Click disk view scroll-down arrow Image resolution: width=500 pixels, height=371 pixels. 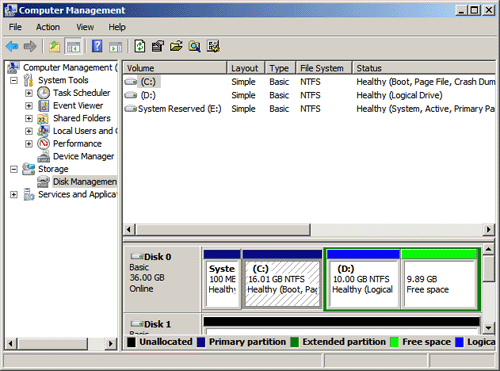488,328
